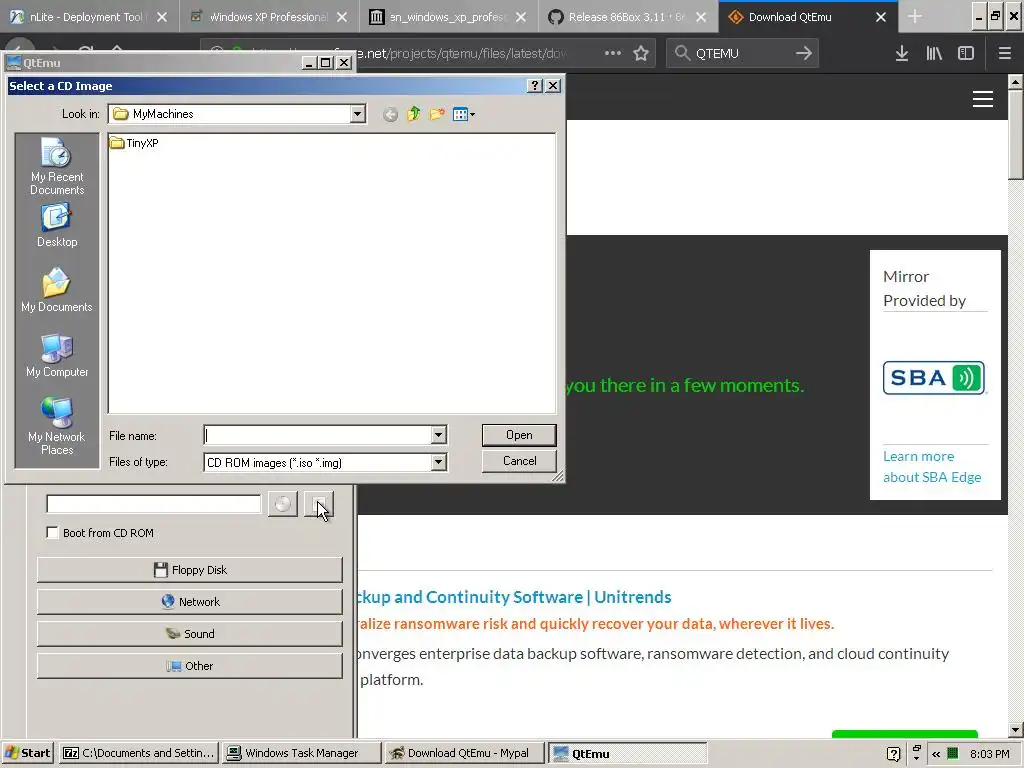Switch to Download QtEmu - Mypal taskbar item

point(464,753)
